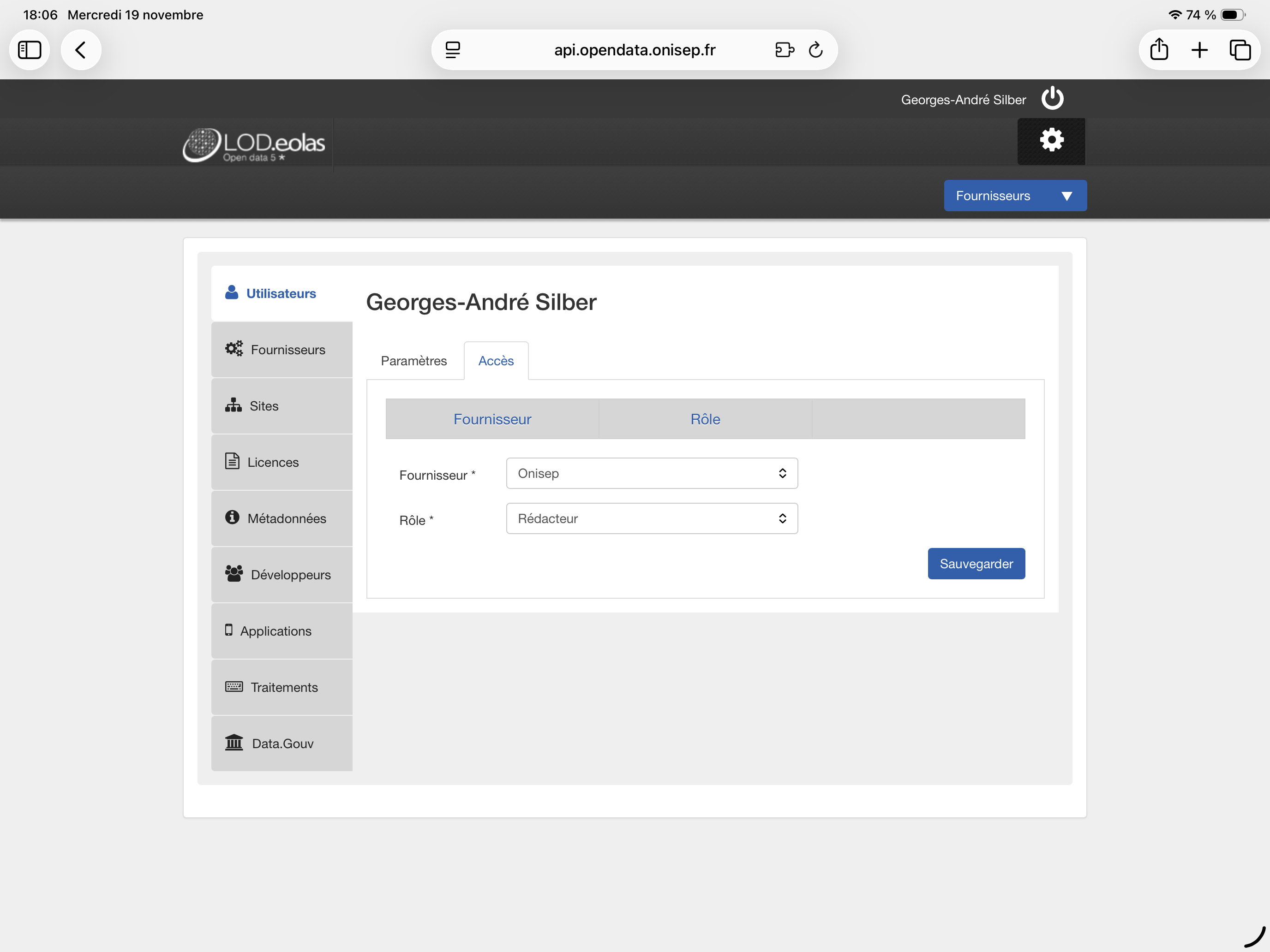Open the page menu reader icon
Screen dimensions: 1270x952
click(x=453, y=50)
